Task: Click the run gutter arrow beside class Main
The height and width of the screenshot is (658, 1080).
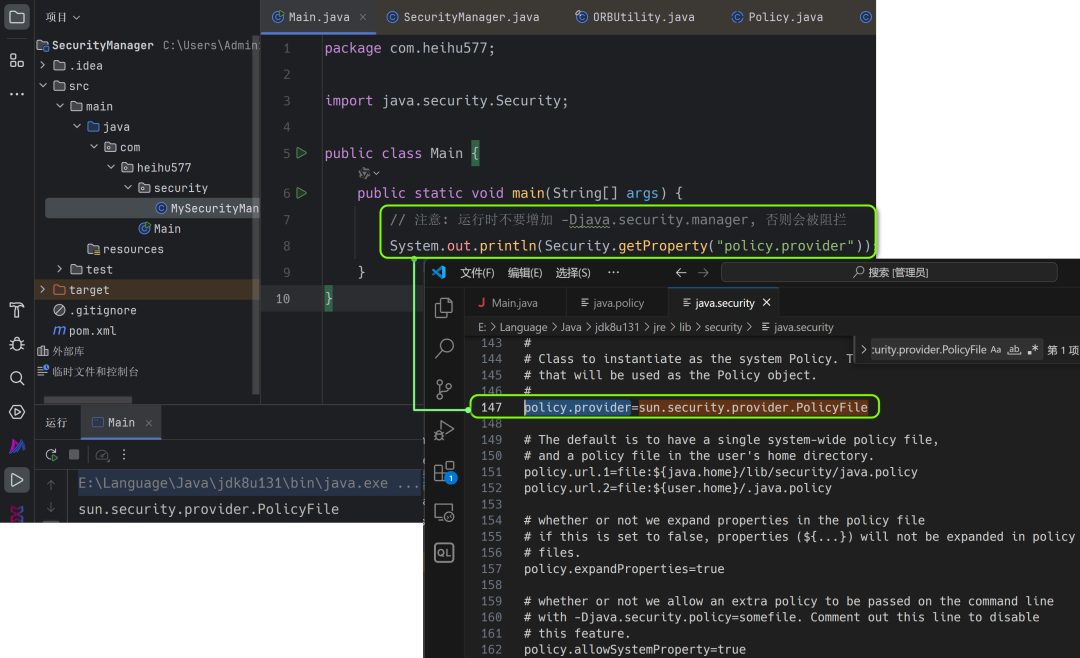Action: (302, 153)
